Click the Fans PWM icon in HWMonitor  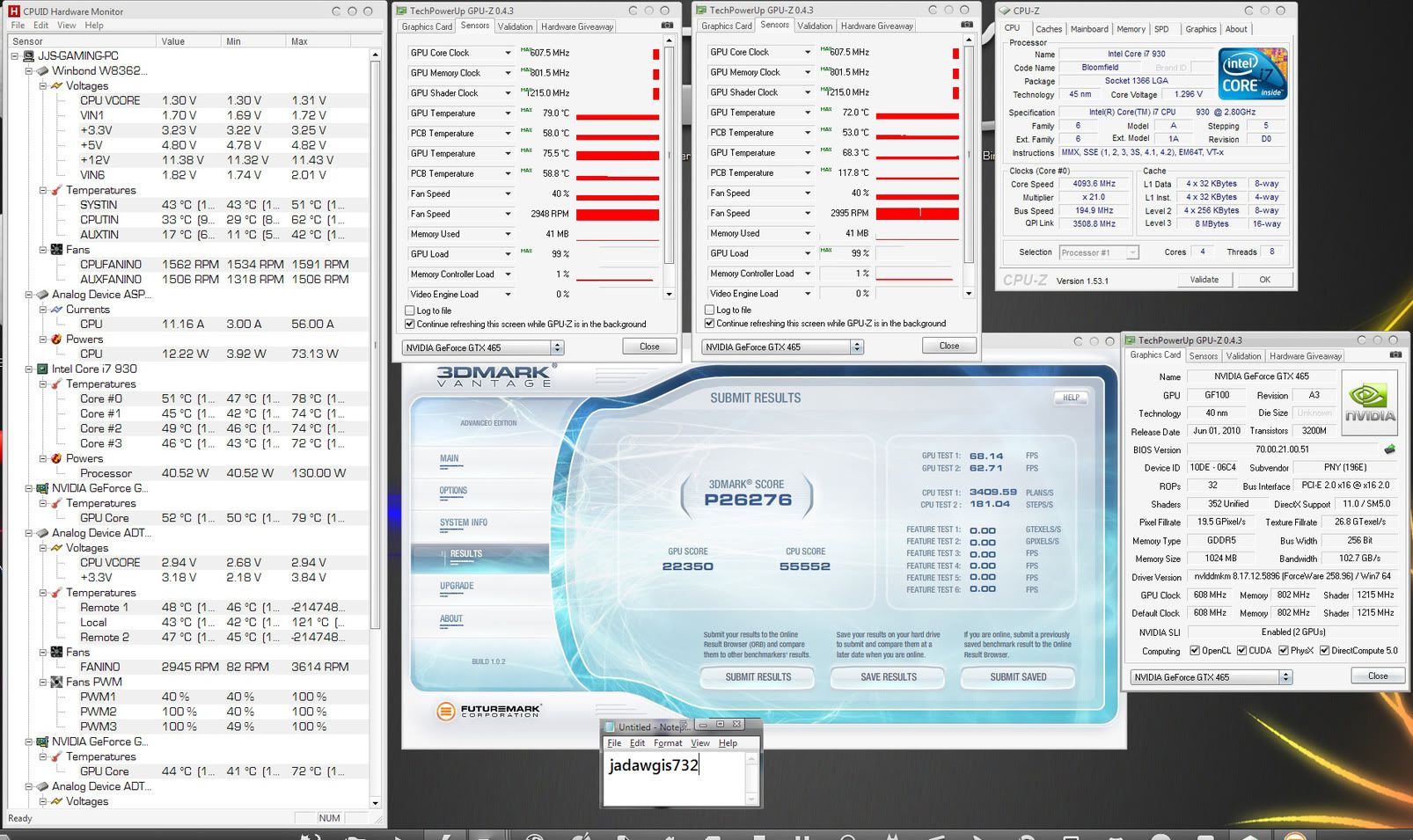pos(56,682)
